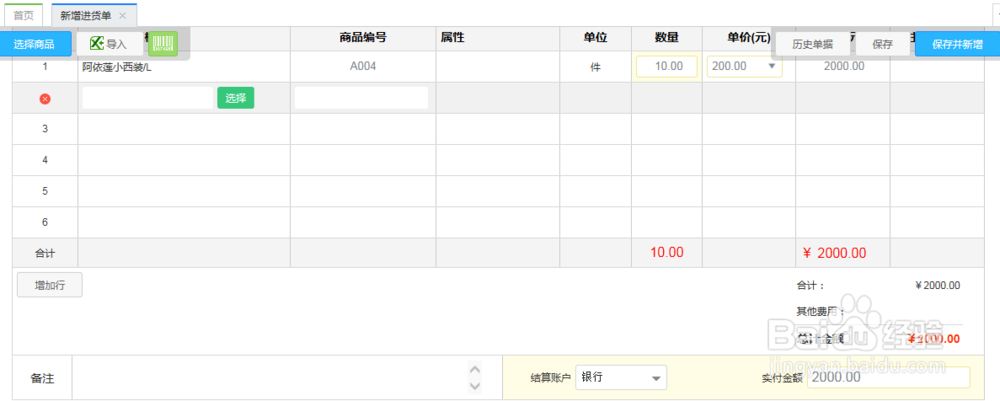Close the 新增进货单 tab
The height and width of the screenshot is (401, 1000).
coord(123,16)
